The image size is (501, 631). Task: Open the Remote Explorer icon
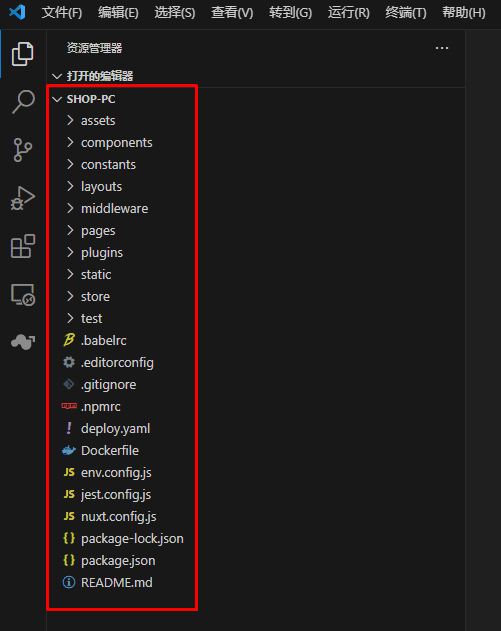point(23,295)
